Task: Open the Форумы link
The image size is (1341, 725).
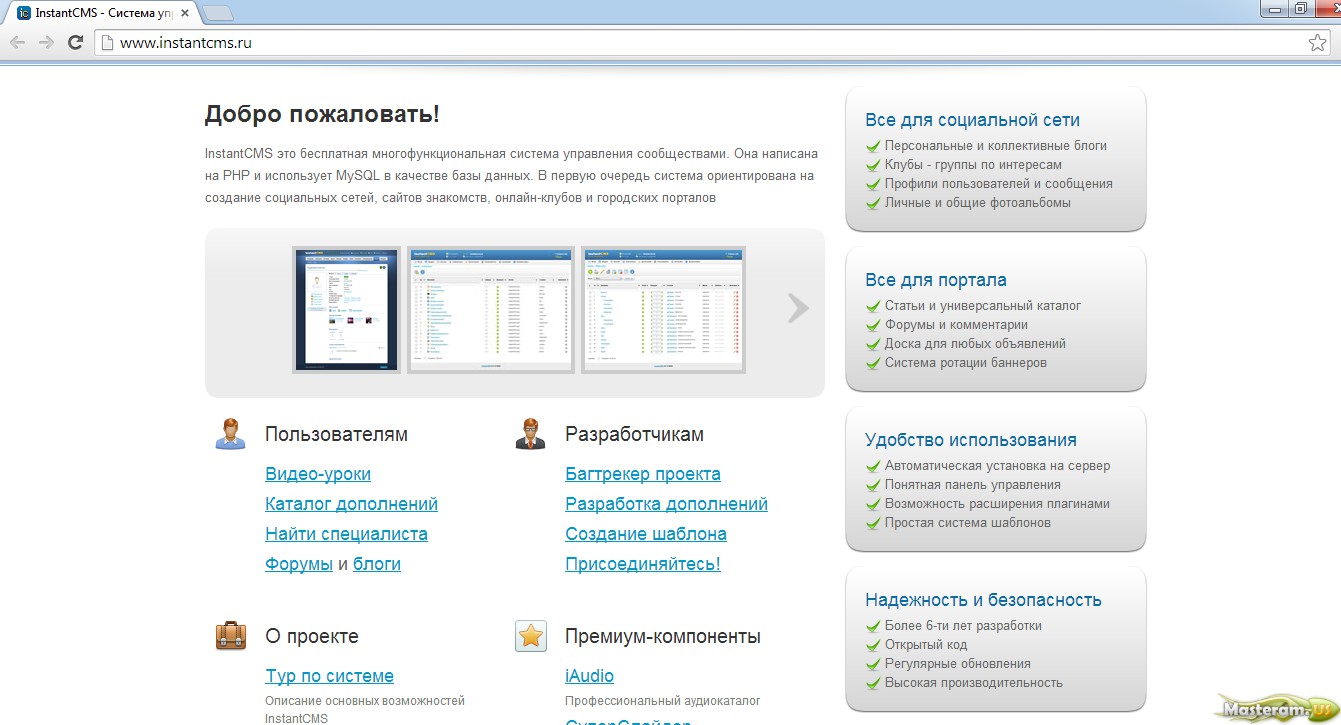Action: click(299, 564)
